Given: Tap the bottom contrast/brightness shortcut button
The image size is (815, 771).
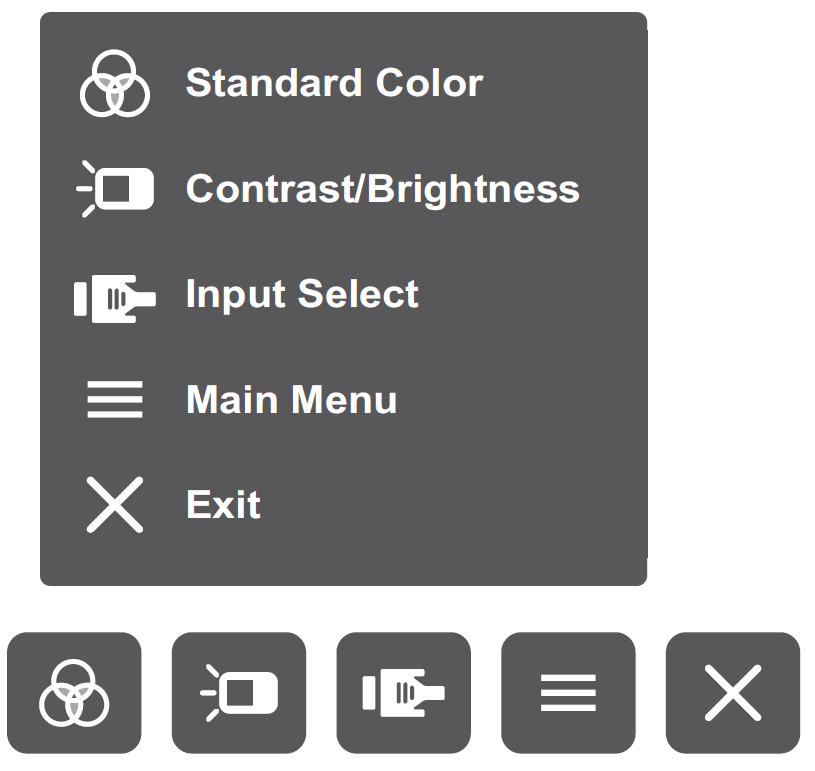Looking at the screenshot, I should [239, 692].
